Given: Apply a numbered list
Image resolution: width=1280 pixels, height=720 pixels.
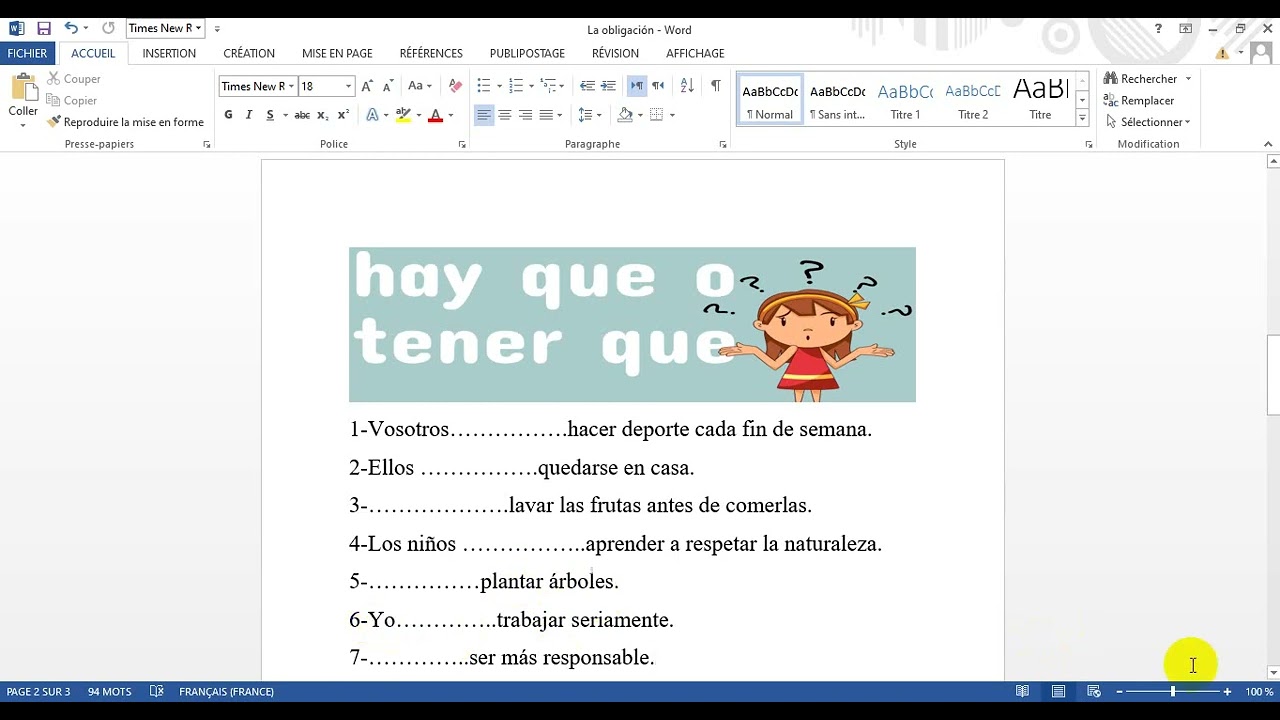Looking at the screenshot, I should pos(516,86).
